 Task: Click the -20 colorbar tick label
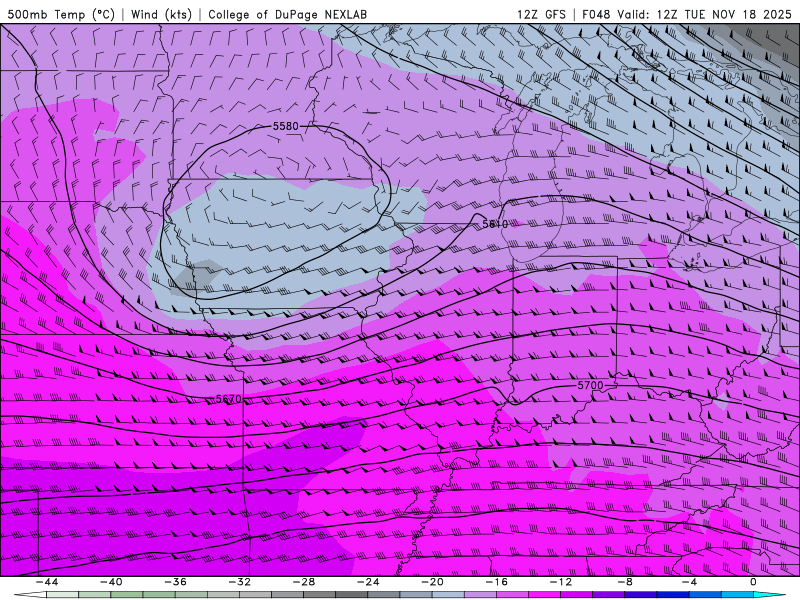[432, 582]
